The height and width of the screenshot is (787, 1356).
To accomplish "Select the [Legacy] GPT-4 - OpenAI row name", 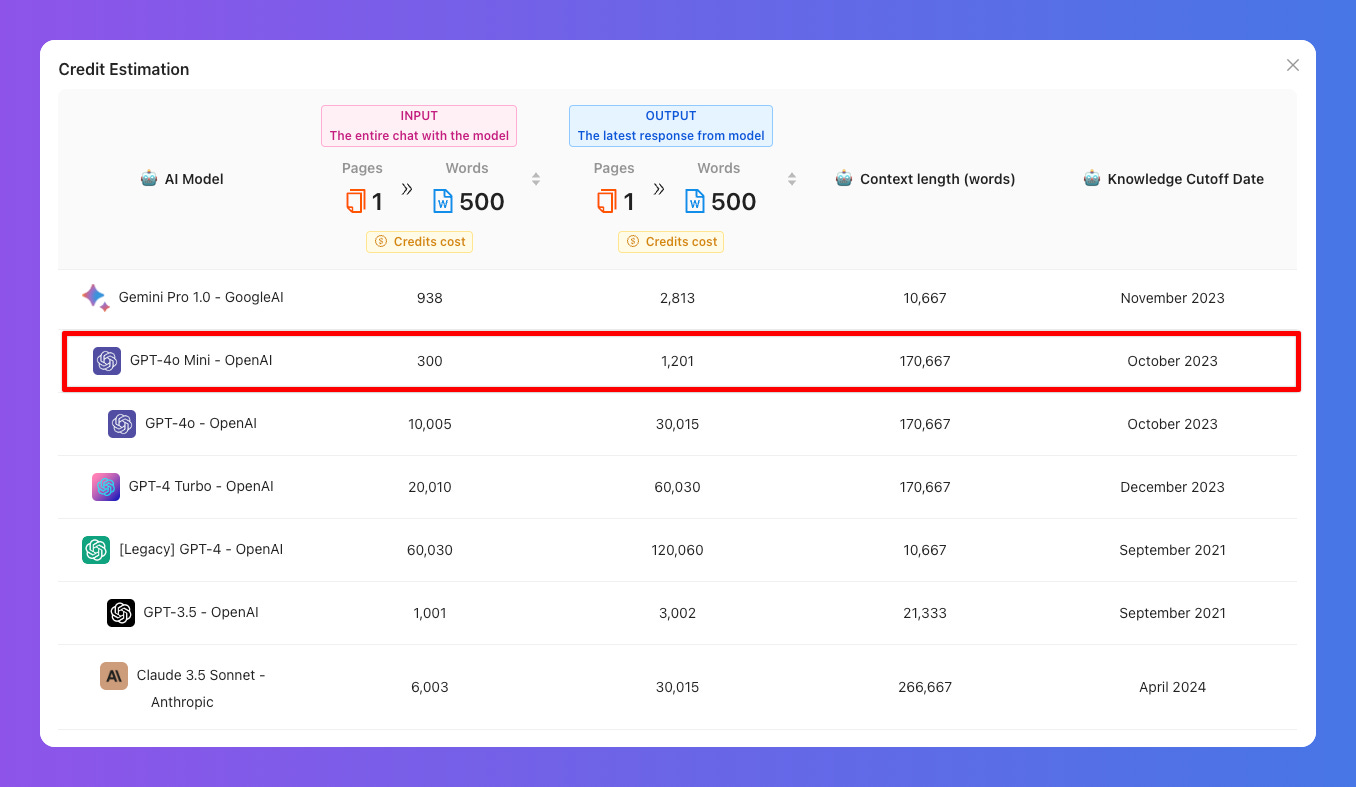I will 201,549.
